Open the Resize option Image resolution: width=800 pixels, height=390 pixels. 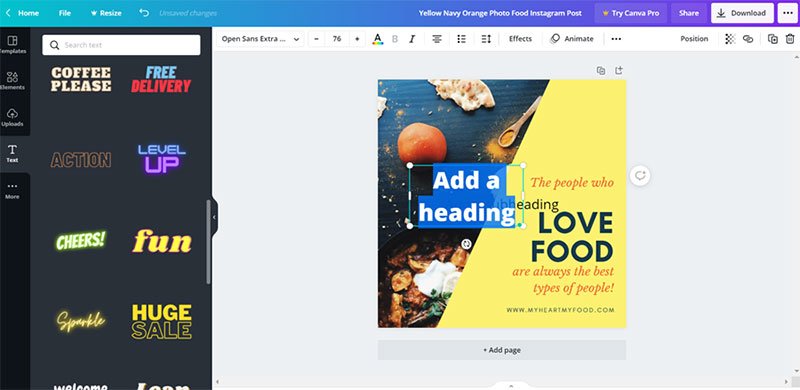106,13
